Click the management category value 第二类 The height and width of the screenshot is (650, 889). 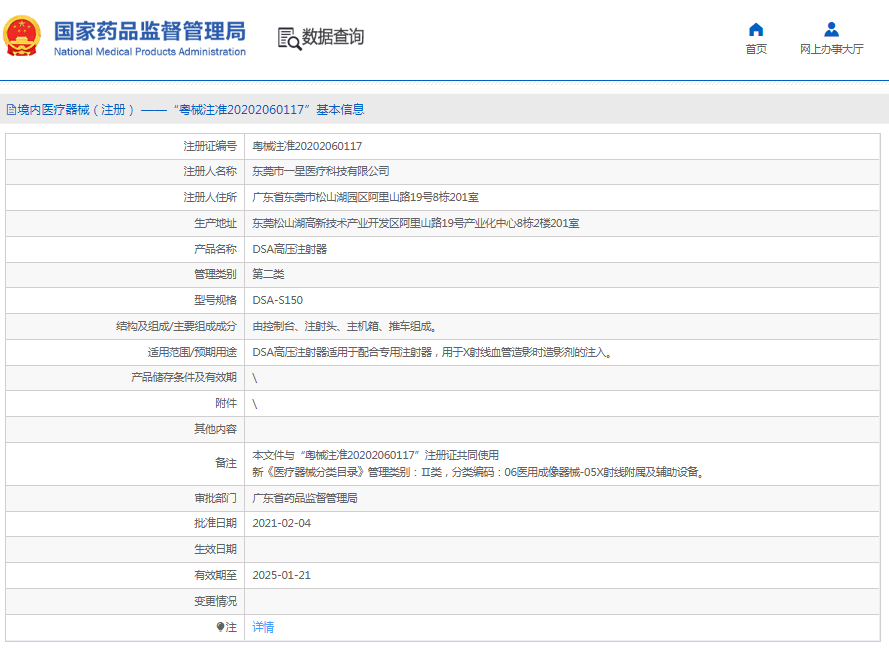pyautogui.click(x=268, y=274)
